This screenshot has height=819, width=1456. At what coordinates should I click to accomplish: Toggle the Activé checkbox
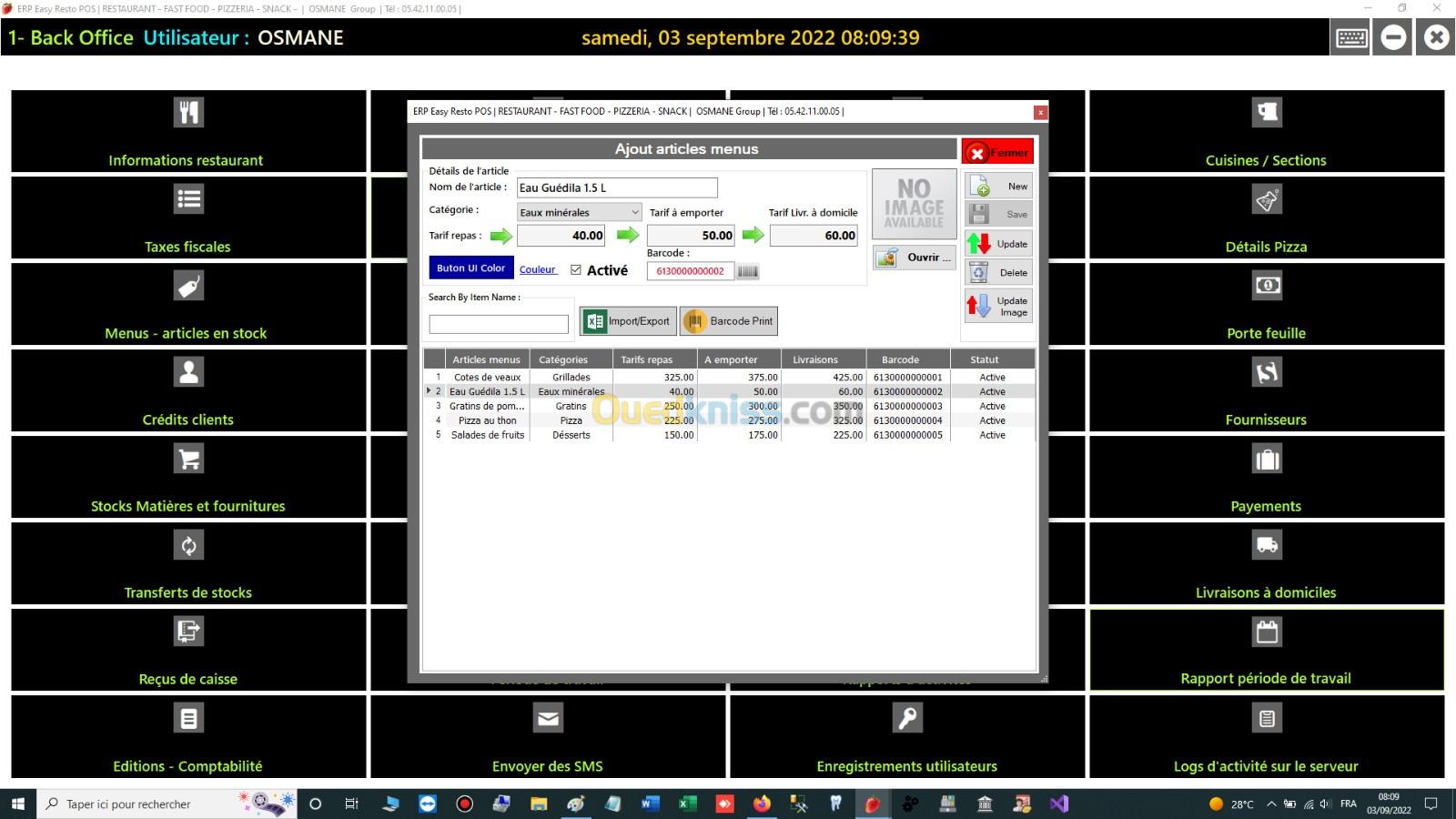576,270
